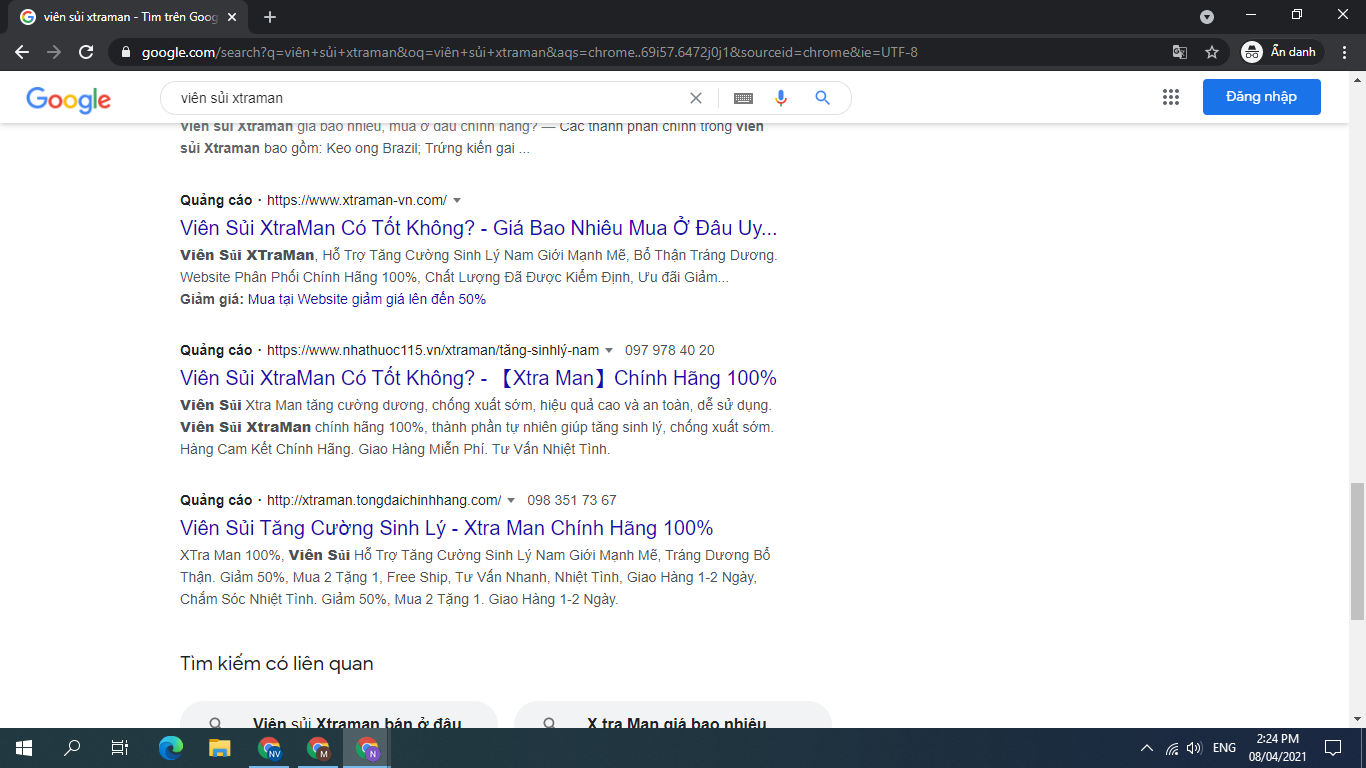Open the translate page icon
Screen dimensions: 1366x768
point(1180,52)
